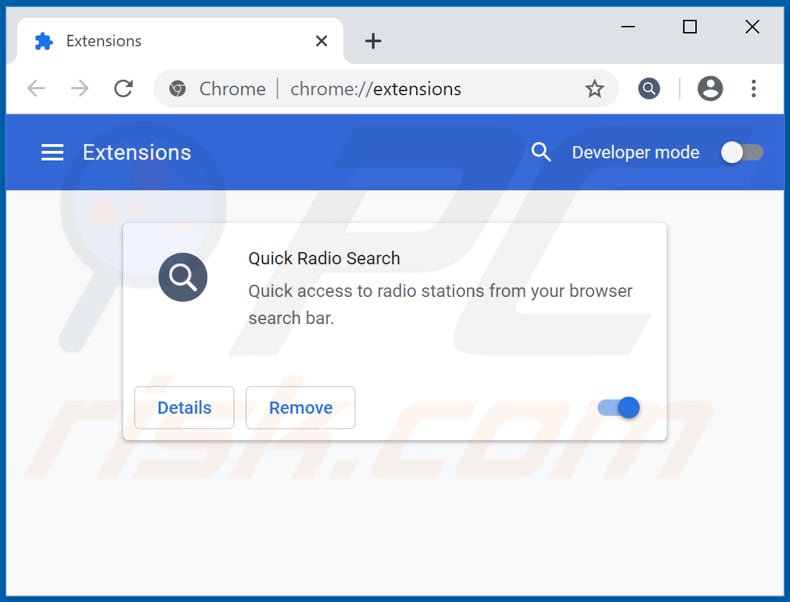Open Chrome's three-dot customize menu
This screenshot has height=602, width=790.
pos(754,89)
